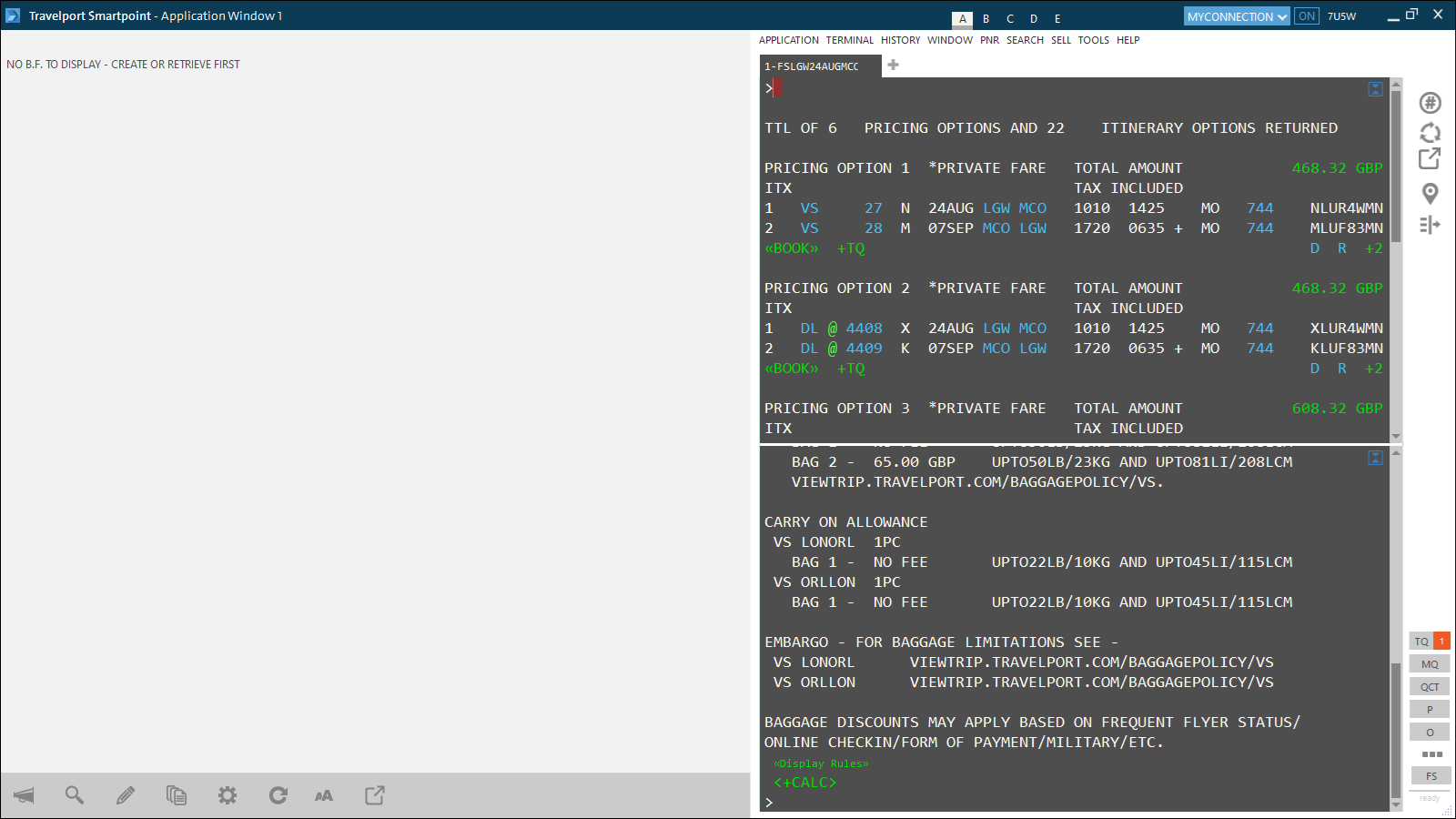
Task: Click +TQ link for pricing option 2
Action: click(x=851, y=369)
